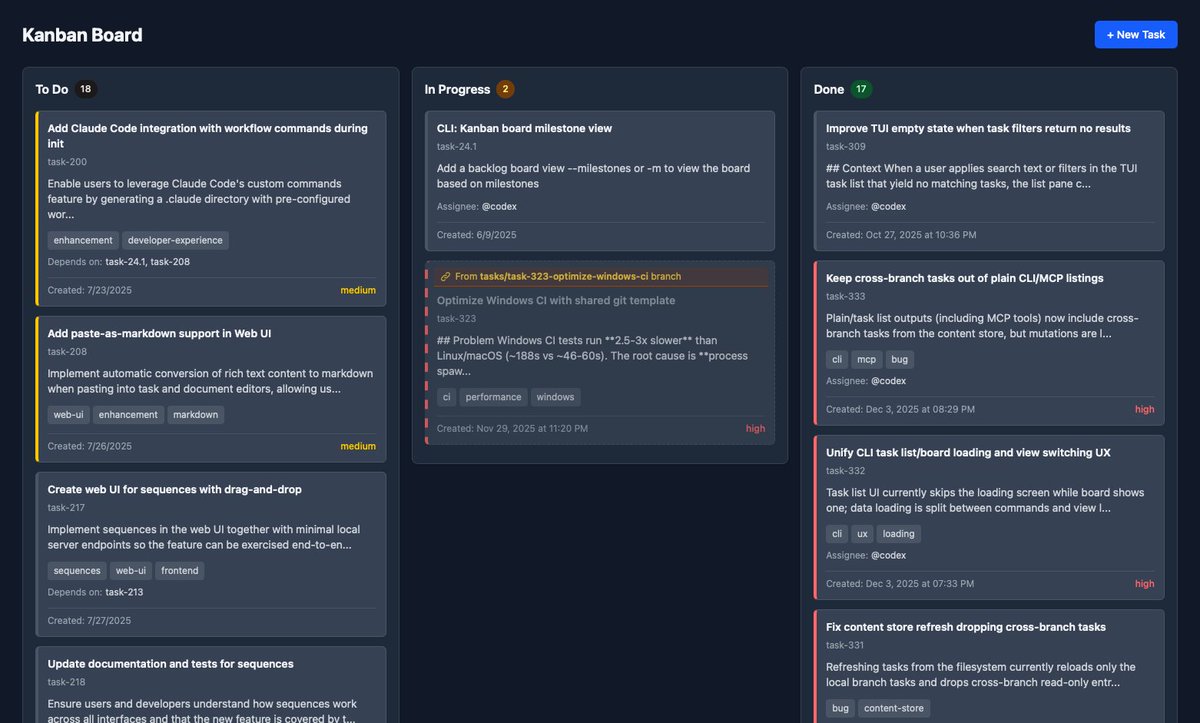Click the mcp tag on task-333
1200x723 pixels.
coord(867,359)
